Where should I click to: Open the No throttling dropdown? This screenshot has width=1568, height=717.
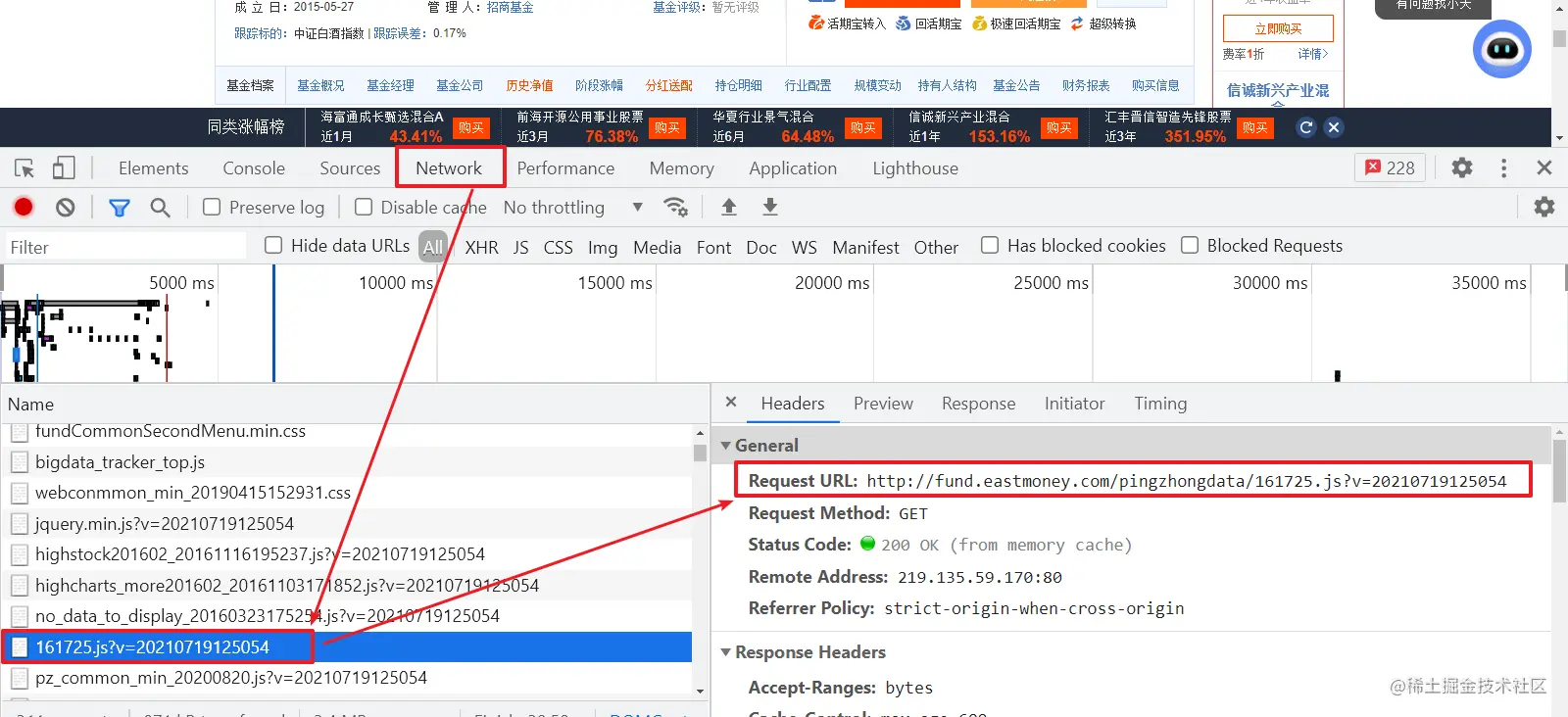coord(573,207)
